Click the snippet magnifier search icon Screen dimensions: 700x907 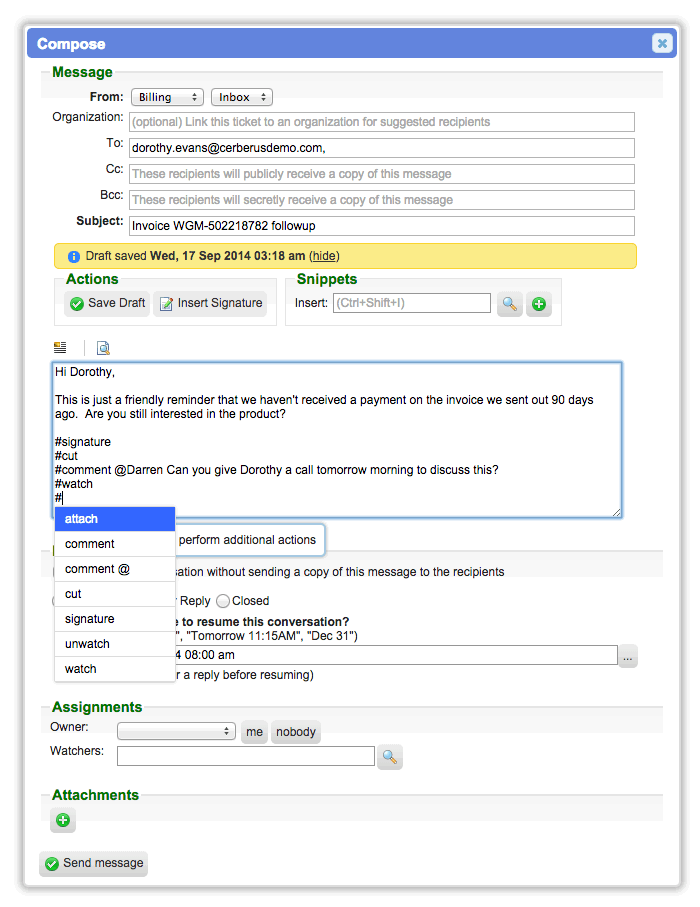pyautogui.click(x=510, y=304)
